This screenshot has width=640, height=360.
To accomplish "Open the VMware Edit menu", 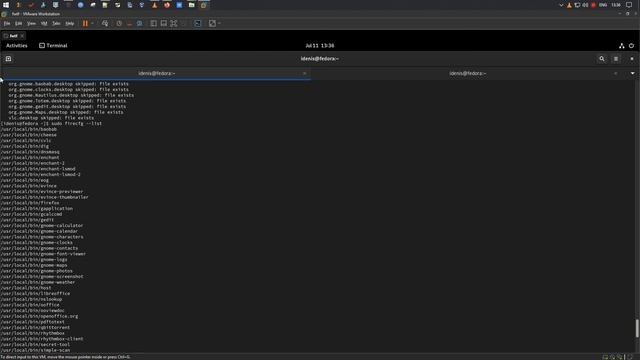I will [x=18, y=24].
